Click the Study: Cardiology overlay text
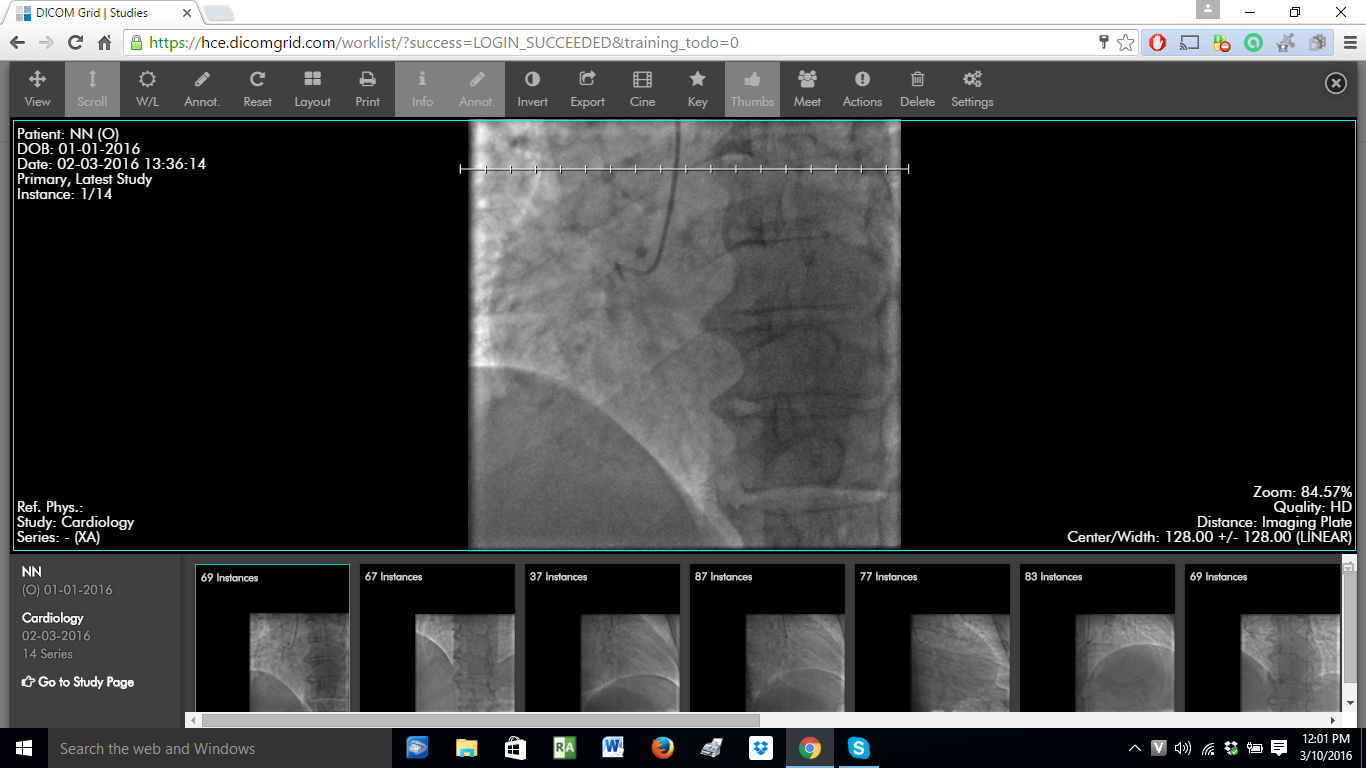Viewport: 1366px width, 768px height. tap(75, 522)
